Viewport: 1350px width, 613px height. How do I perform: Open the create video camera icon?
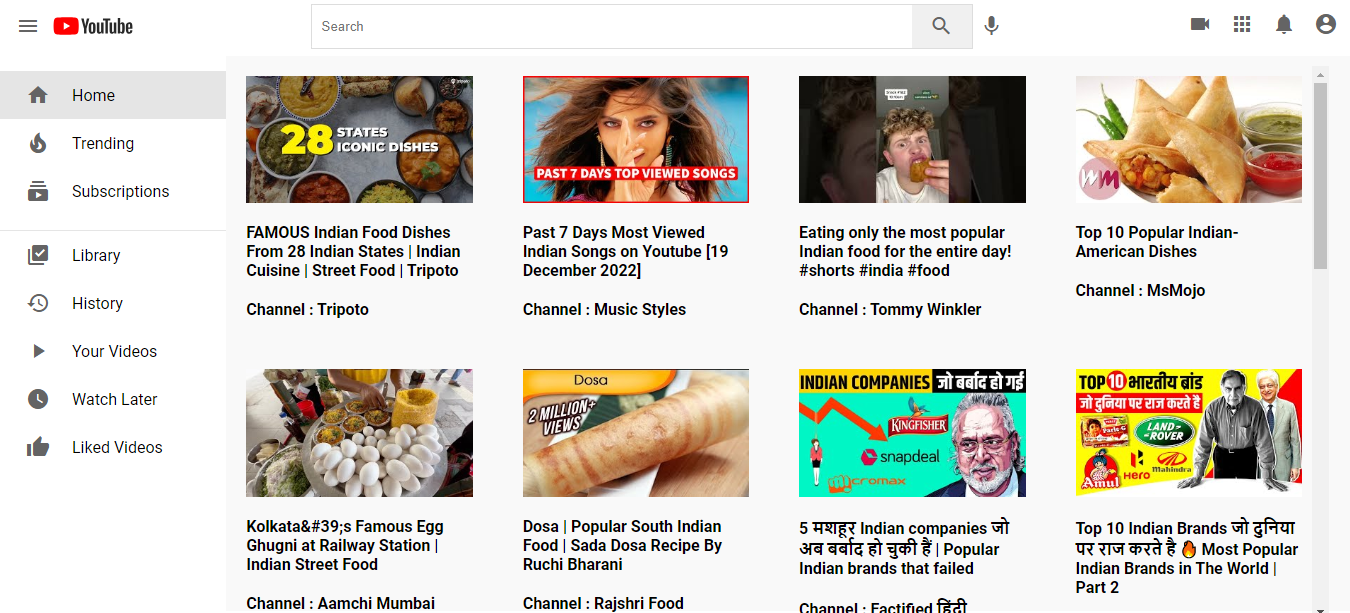1200,25
